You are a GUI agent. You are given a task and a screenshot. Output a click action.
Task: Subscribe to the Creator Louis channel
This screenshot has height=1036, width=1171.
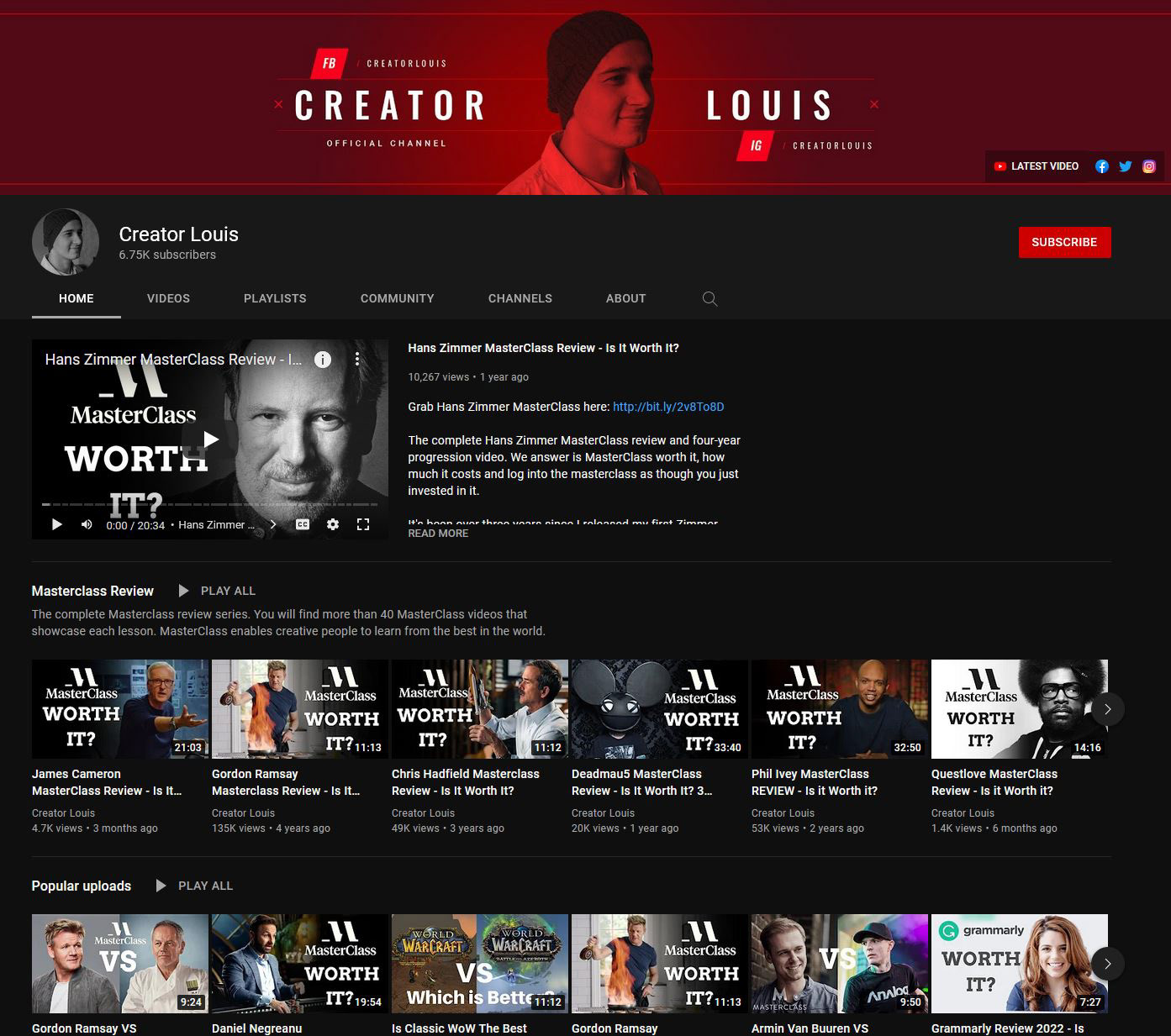pos(1064,242)
